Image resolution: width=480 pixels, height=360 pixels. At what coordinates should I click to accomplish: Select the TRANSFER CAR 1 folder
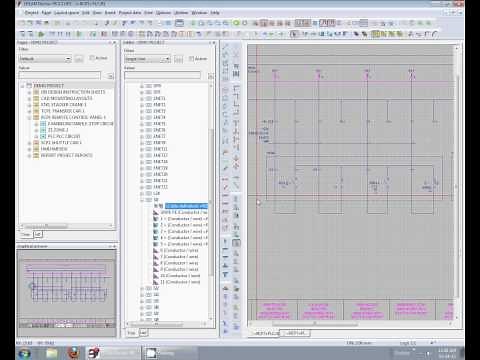point(63,111)
